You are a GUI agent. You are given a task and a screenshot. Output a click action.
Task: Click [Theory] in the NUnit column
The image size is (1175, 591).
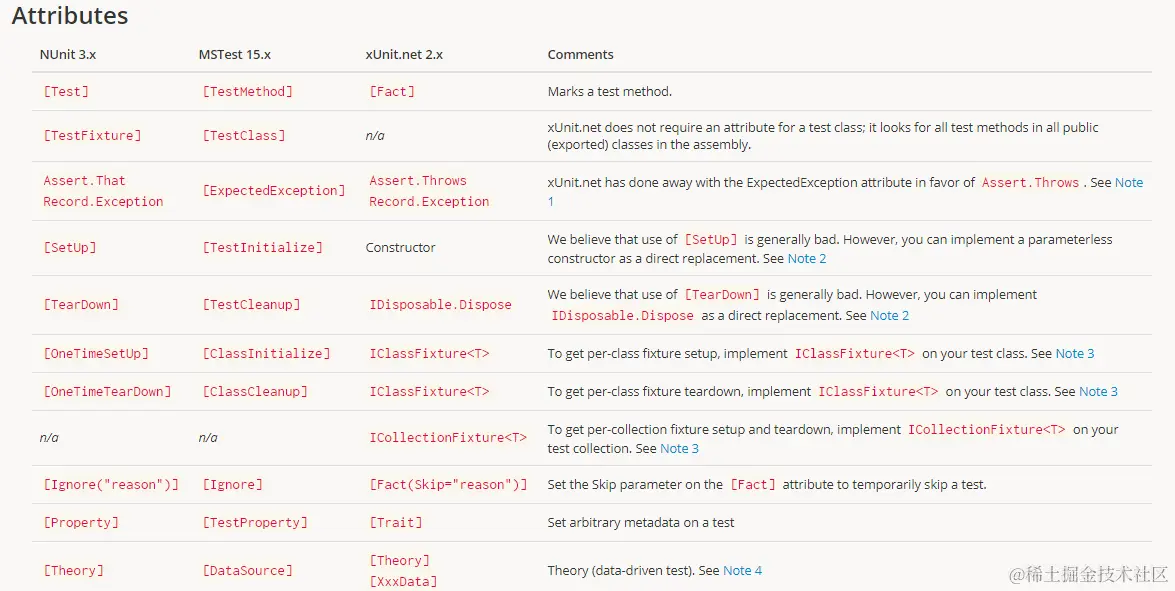[x=73, y=571]
